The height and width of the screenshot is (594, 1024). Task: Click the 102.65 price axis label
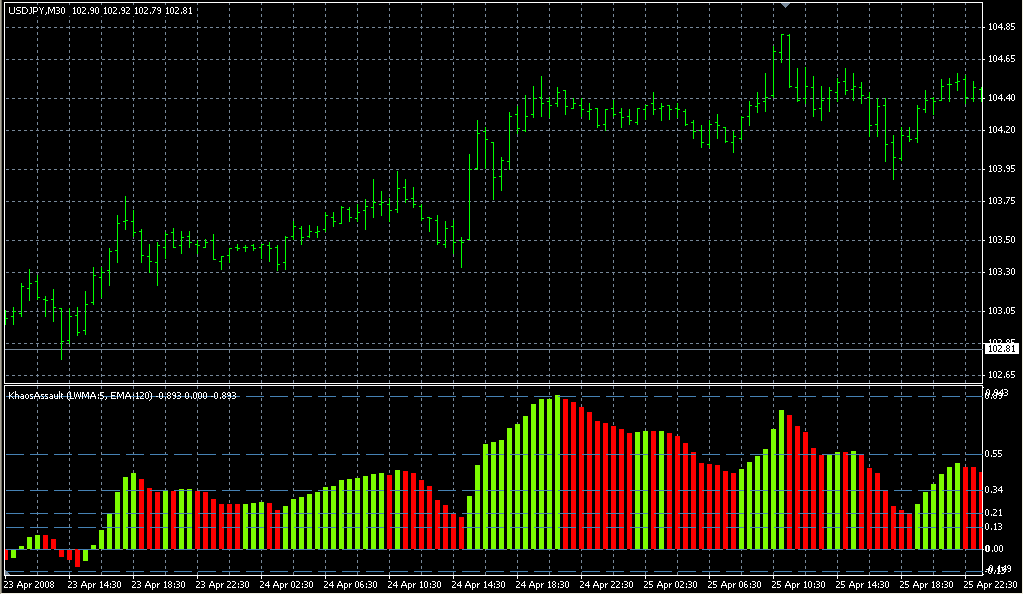click(x=1002, y=374)
